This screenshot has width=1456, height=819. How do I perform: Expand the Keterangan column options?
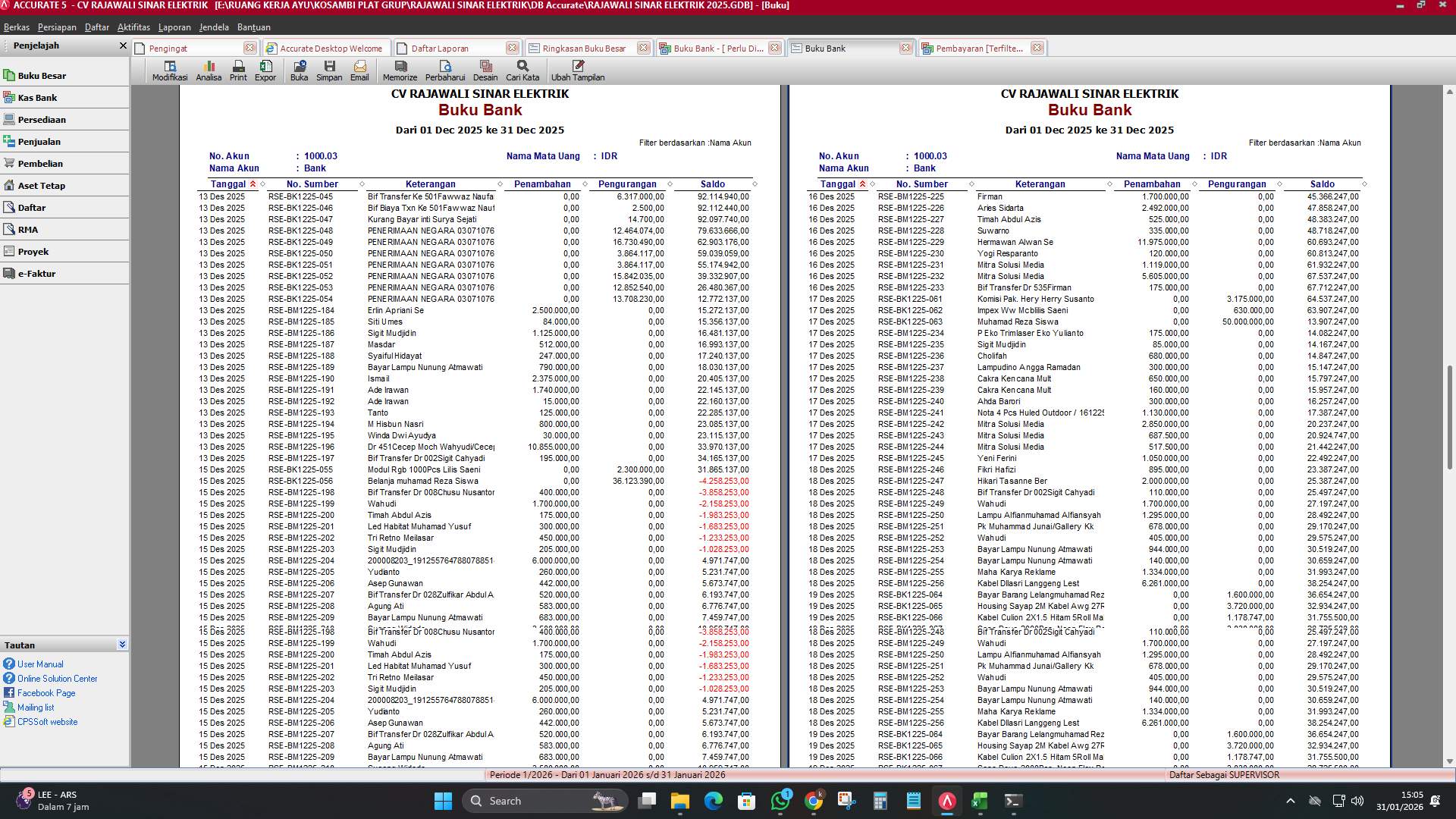coord(499,184)
